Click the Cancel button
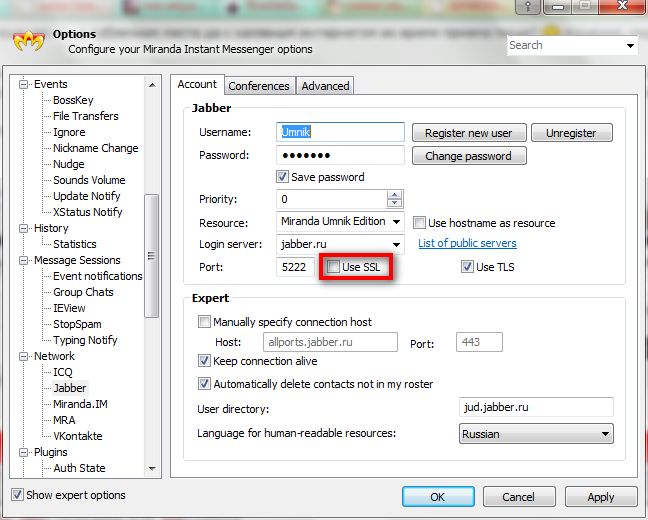This screenshot has width=648, height=520. pos(519,496)
